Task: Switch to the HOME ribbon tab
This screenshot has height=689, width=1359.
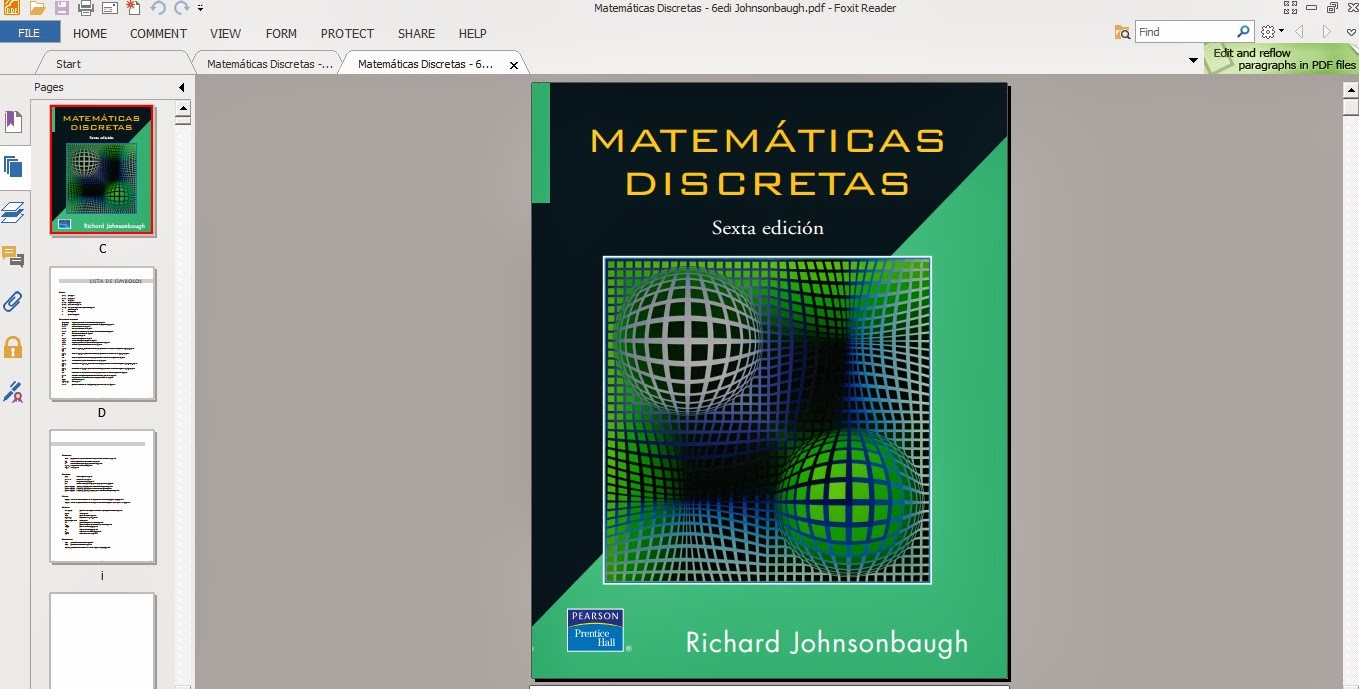Action: point(90,33)
